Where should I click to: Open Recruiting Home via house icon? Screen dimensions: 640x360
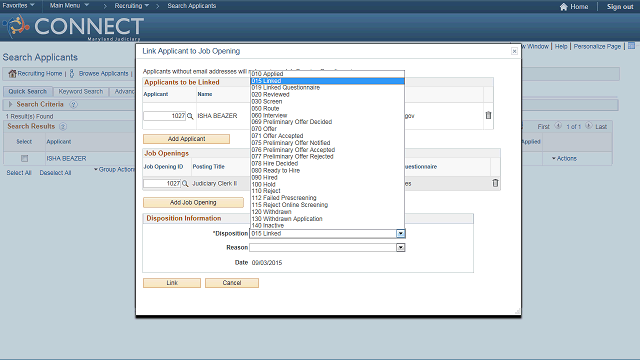pyautogui.click(x=12, y=73)
